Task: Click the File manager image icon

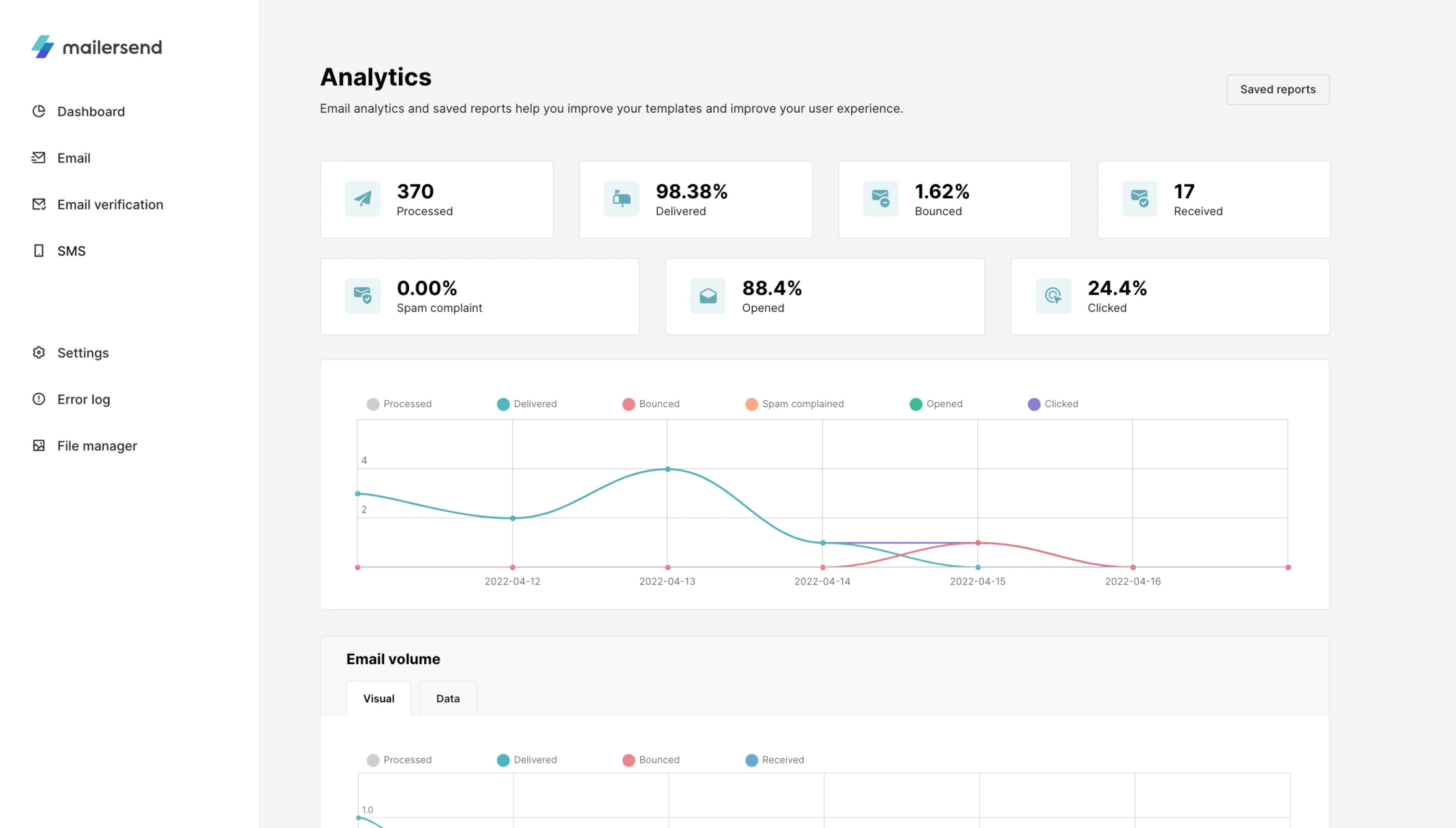Action: (x=39, y=446)
